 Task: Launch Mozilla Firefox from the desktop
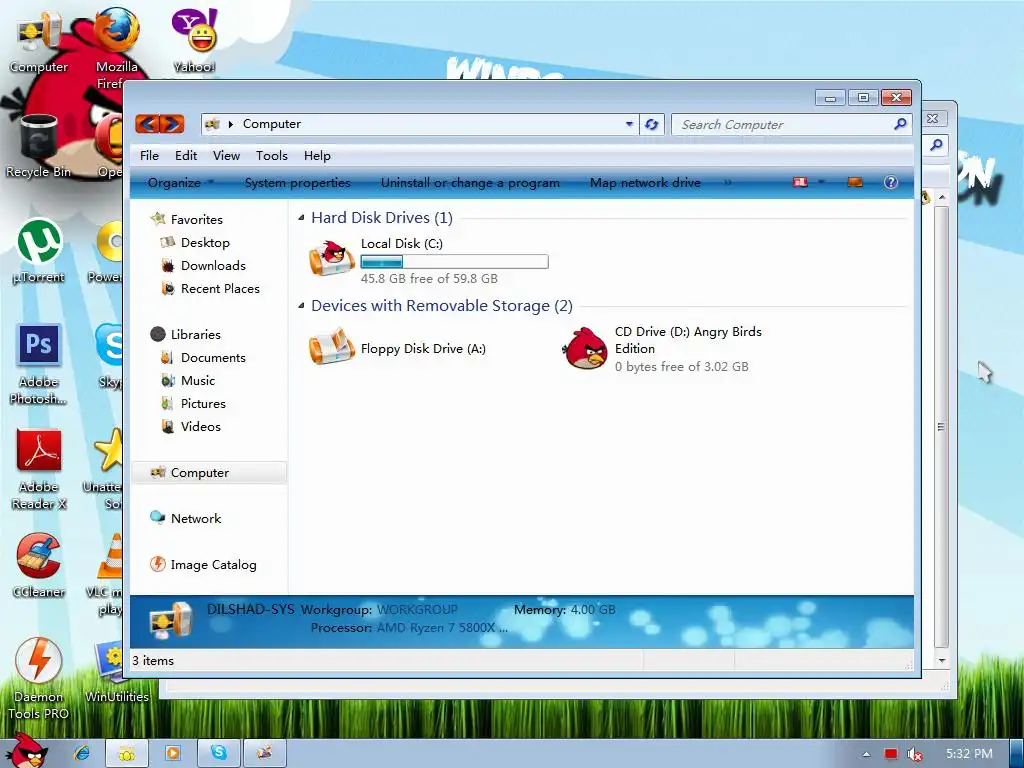click(x=116, y=40)
